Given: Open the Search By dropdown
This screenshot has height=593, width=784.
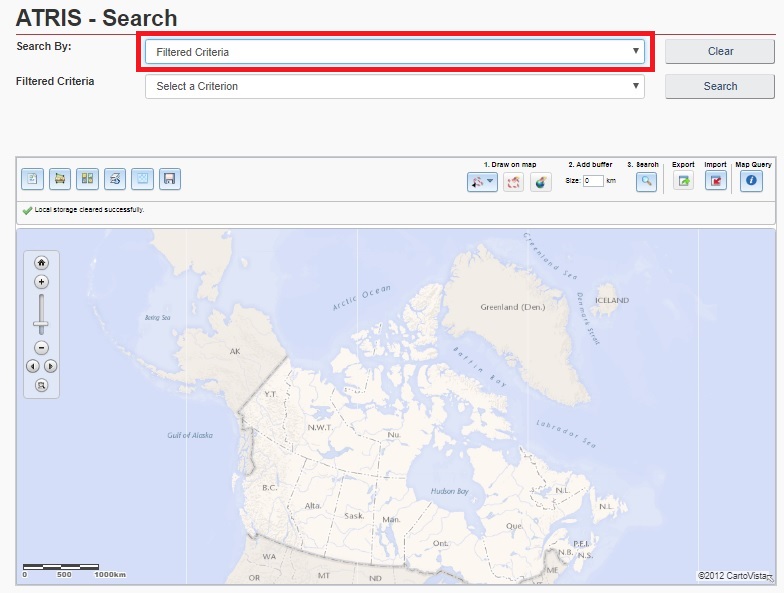Looking at the screenshot, I should click(x=394, y=51).
